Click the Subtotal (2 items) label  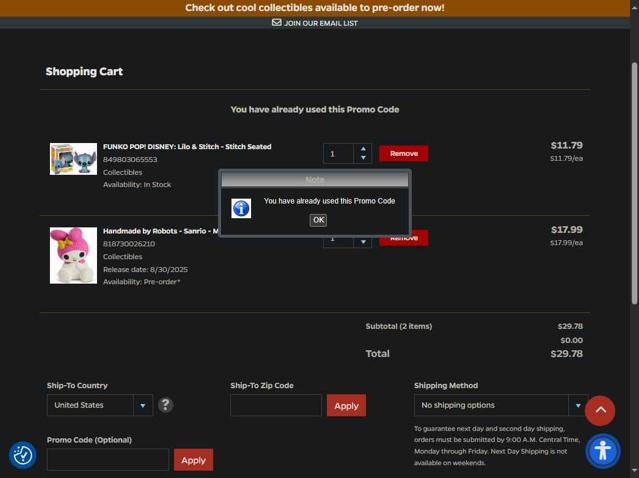pos(399,326)
